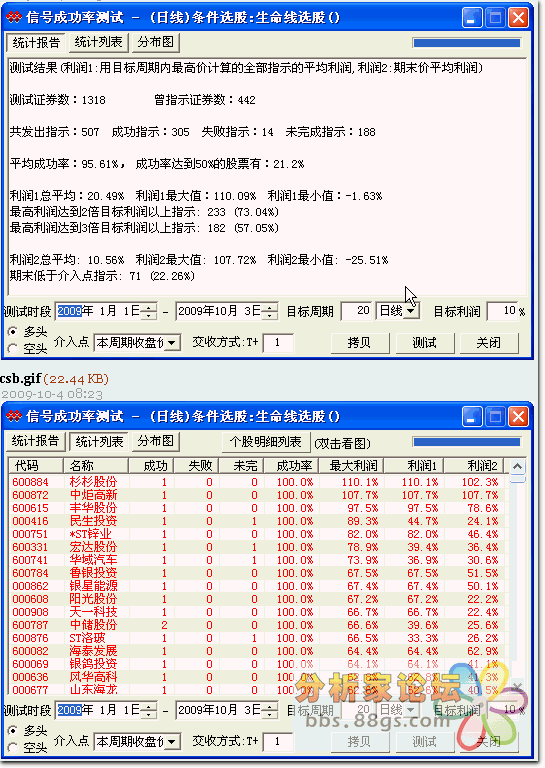The height and width of the screenshot is (768, 545).
Task: Minimize the lower signal test window
Action: (472, 417)
